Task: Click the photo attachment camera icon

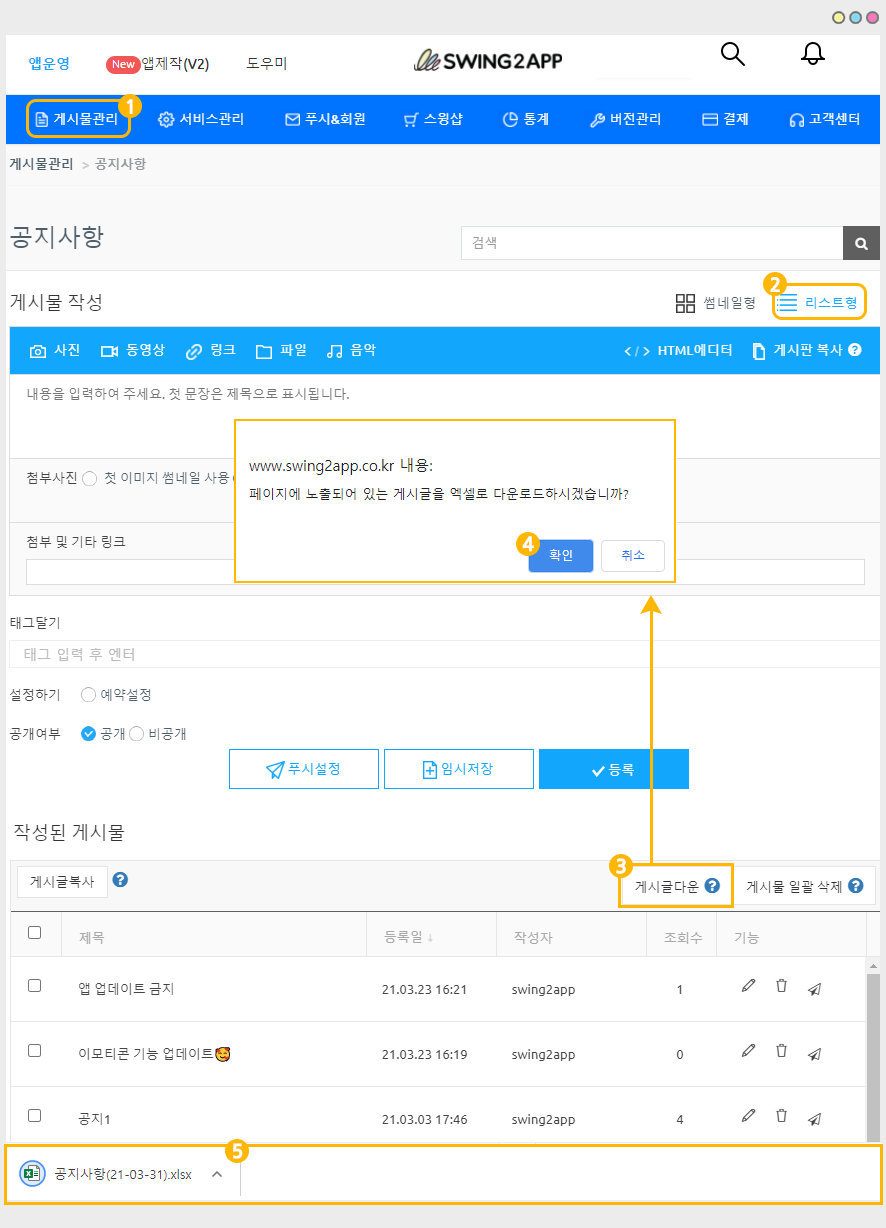Action: pyautogui.click(x=38, y=351)
